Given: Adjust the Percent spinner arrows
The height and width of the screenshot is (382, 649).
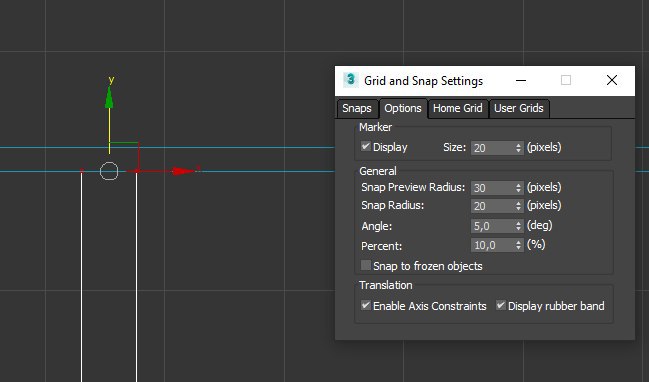Looking at the screenshot, I should (x=519, y=245).
